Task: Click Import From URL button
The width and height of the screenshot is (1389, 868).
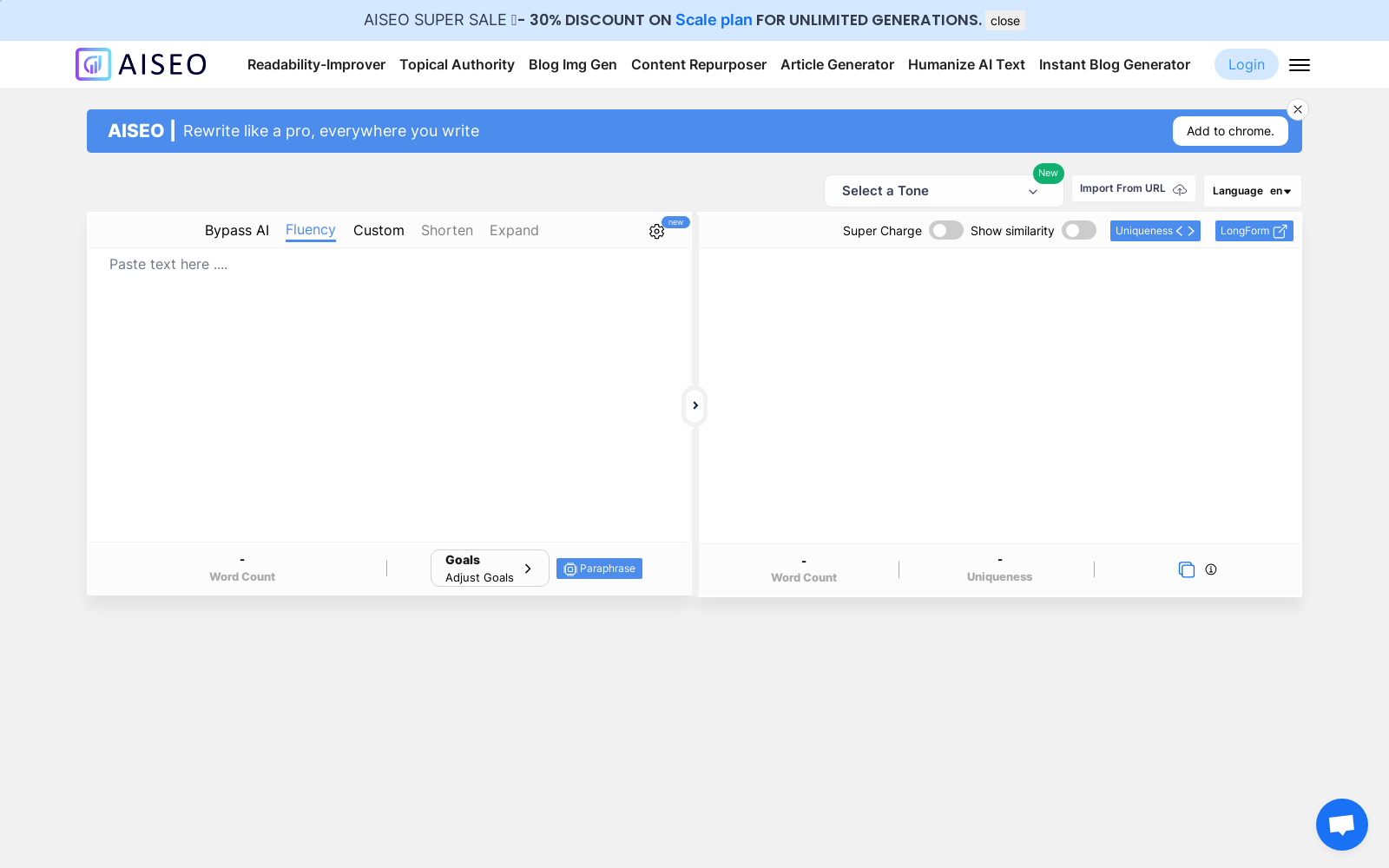Action: 1133,188
